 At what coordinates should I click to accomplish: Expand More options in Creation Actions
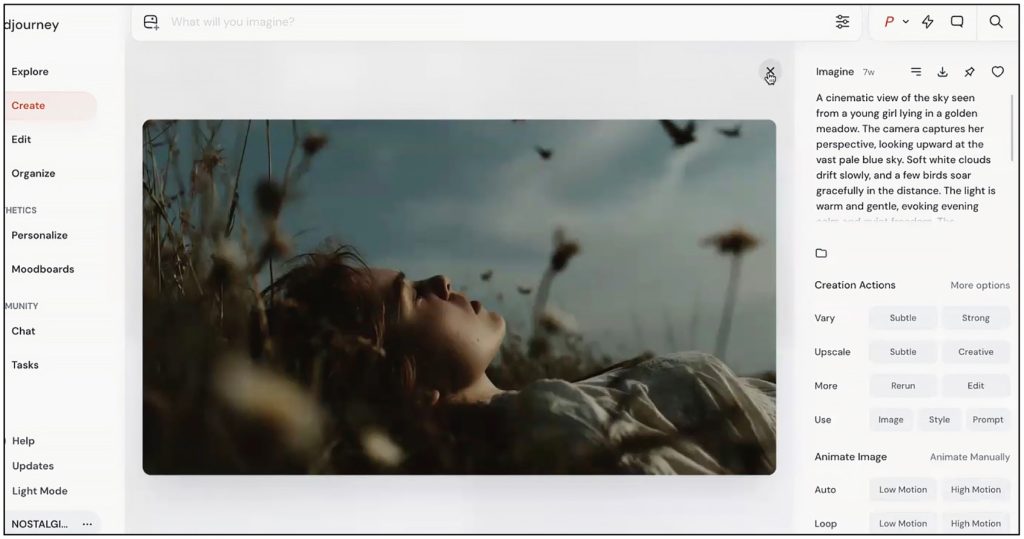click(x=979, y=285)
